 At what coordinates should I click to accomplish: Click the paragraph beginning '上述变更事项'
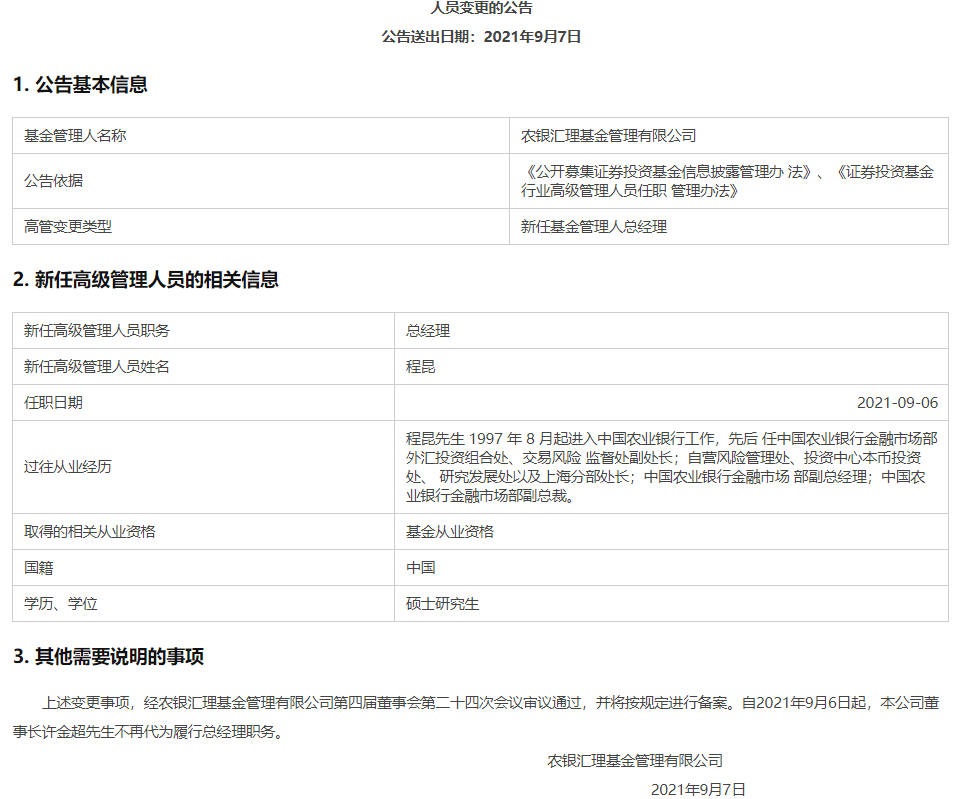click(x=476, y=717)
